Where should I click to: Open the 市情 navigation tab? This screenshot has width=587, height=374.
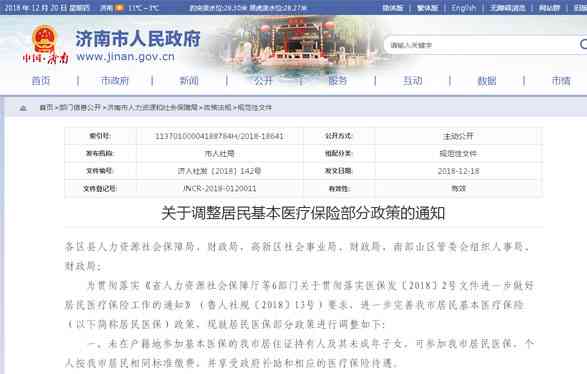coord(561,80)
